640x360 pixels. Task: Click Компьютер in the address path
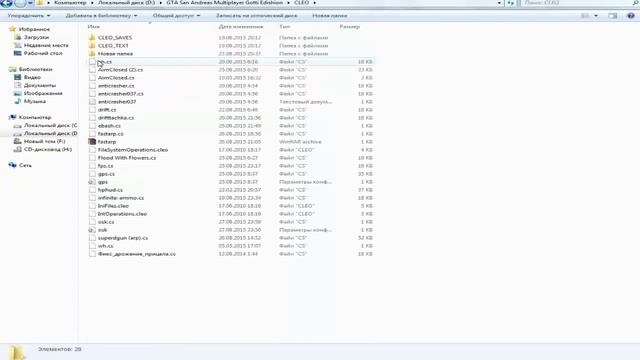(70, 3)
